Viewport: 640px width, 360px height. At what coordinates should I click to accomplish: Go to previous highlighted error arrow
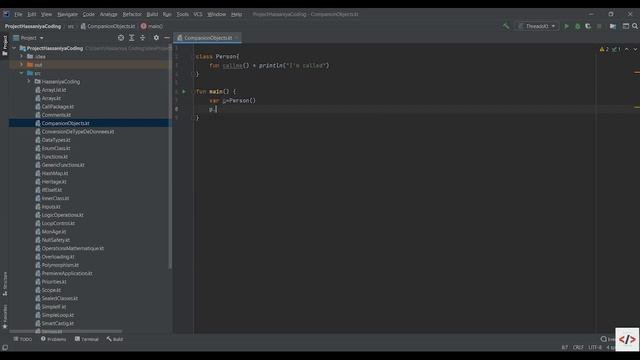627,49
